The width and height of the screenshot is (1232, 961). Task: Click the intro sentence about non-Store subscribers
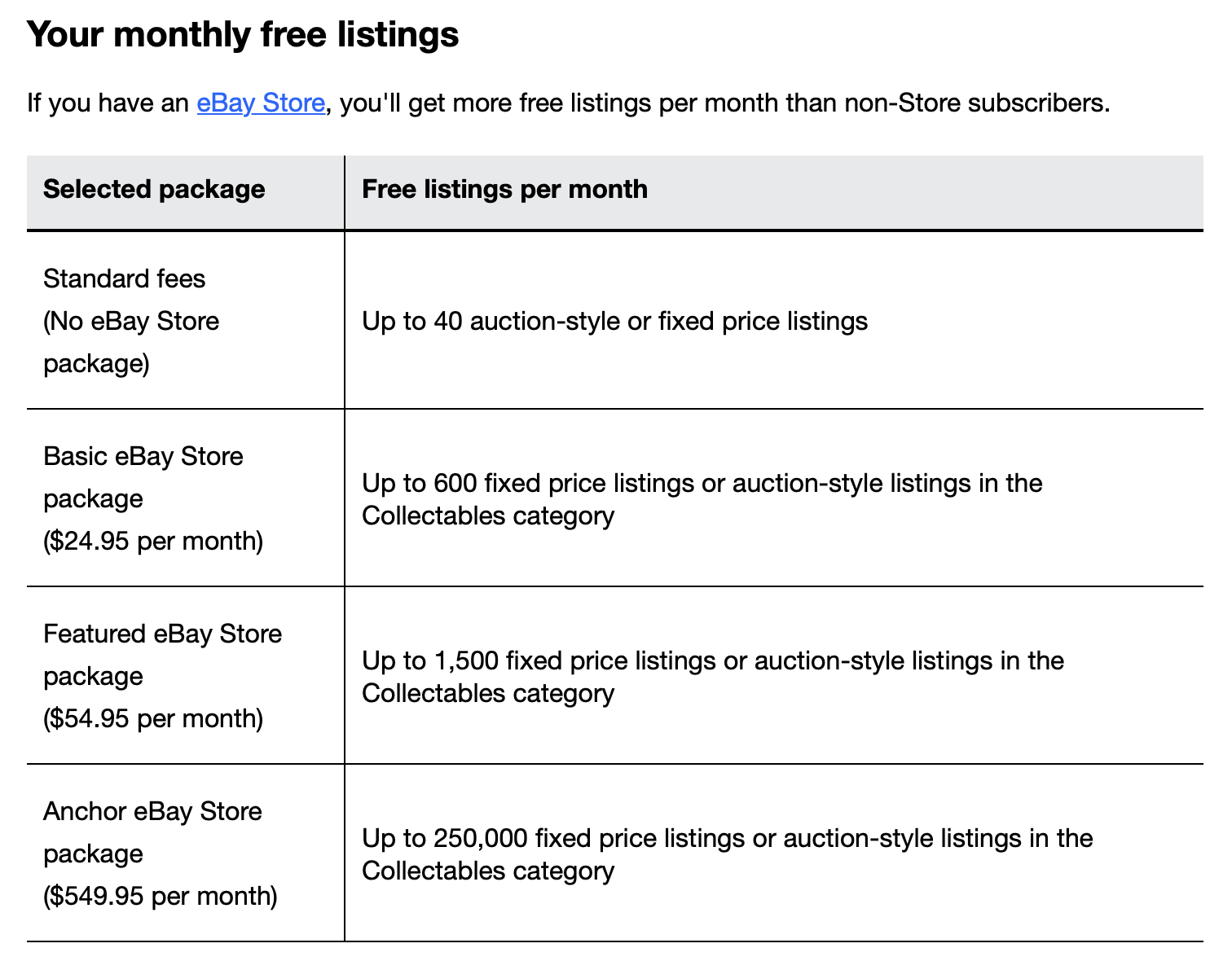point(569,103)
